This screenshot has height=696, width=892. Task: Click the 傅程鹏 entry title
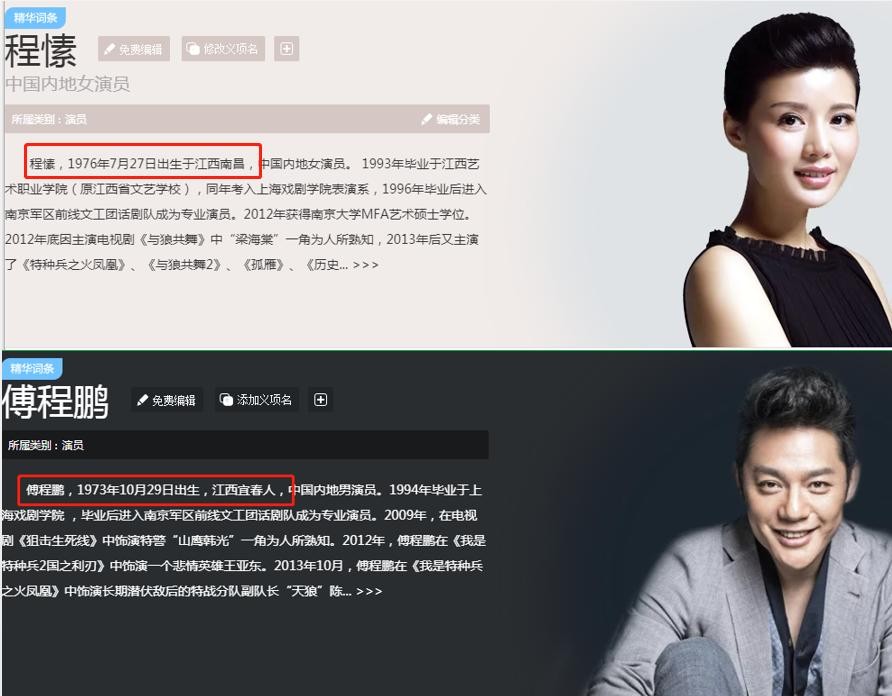(x=55, y=402)
